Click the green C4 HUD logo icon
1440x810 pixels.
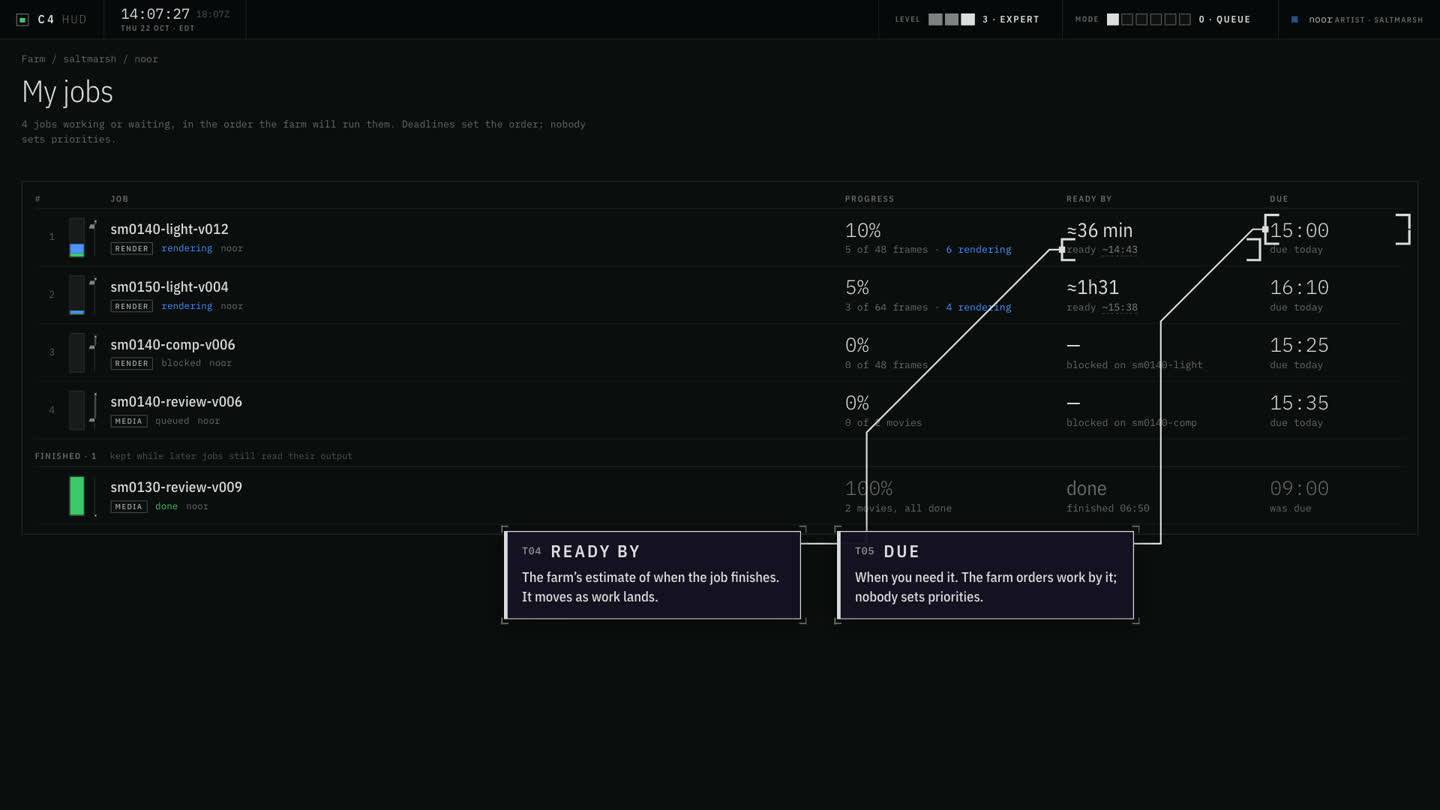(x=22, y=20)
